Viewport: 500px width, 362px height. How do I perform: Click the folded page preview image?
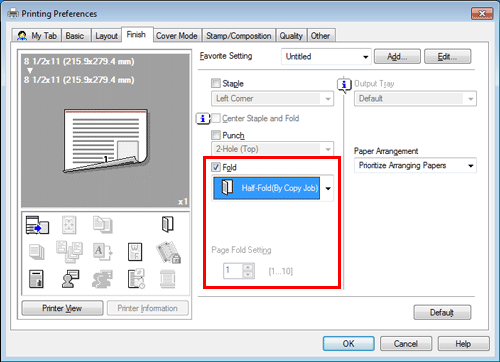point(106,140)
